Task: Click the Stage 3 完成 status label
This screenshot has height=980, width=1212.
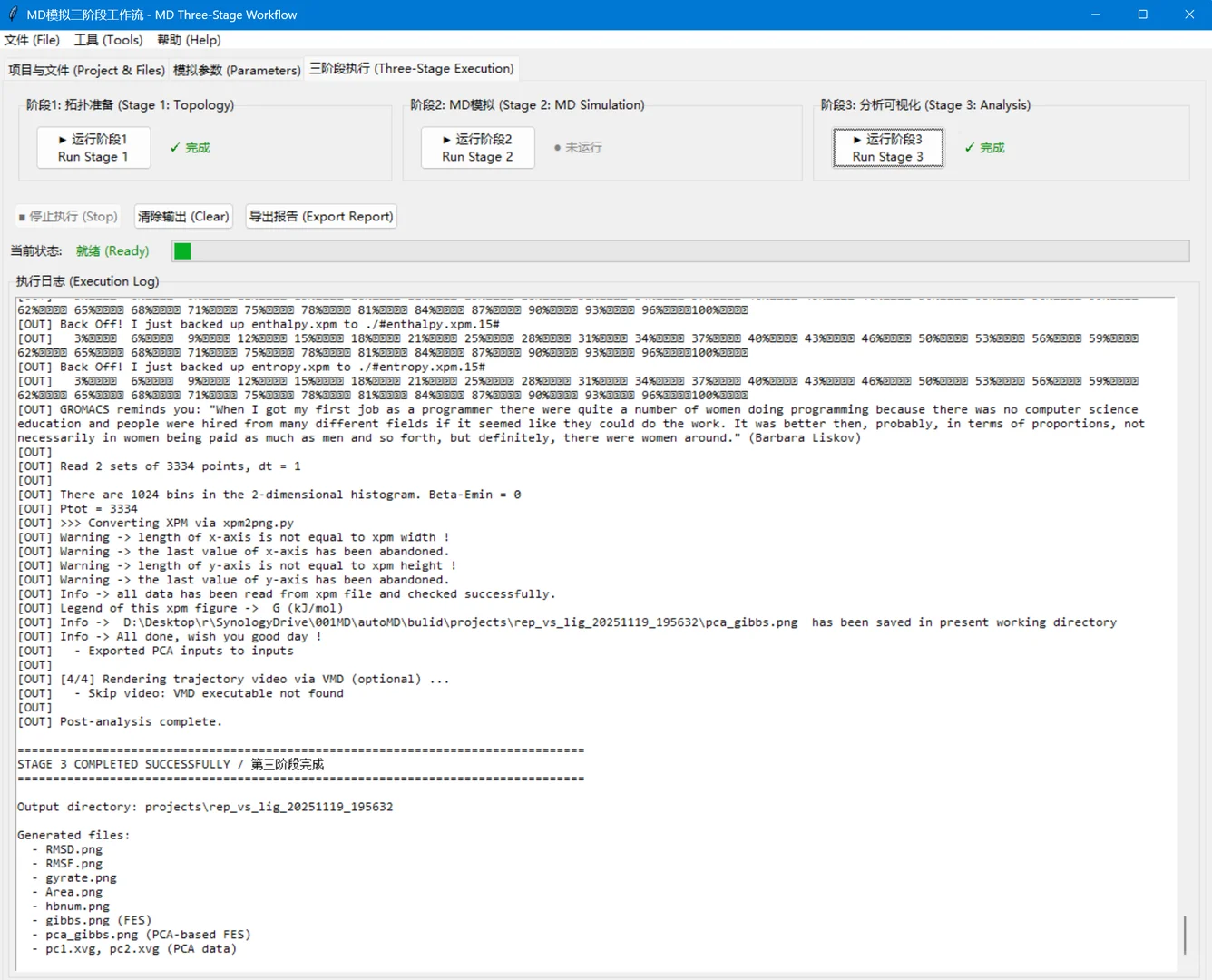Action: point(984,147)
